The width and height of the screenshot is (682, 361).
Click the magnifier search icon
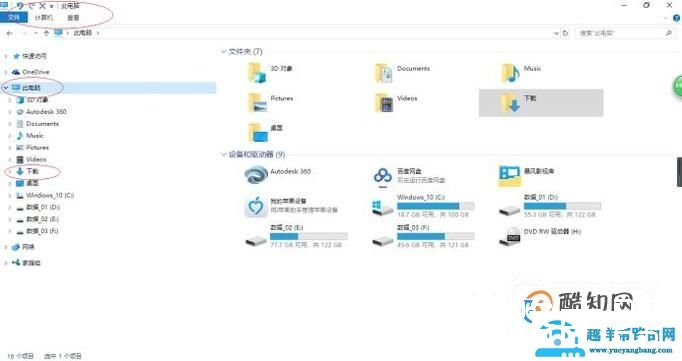pos(669,33)
